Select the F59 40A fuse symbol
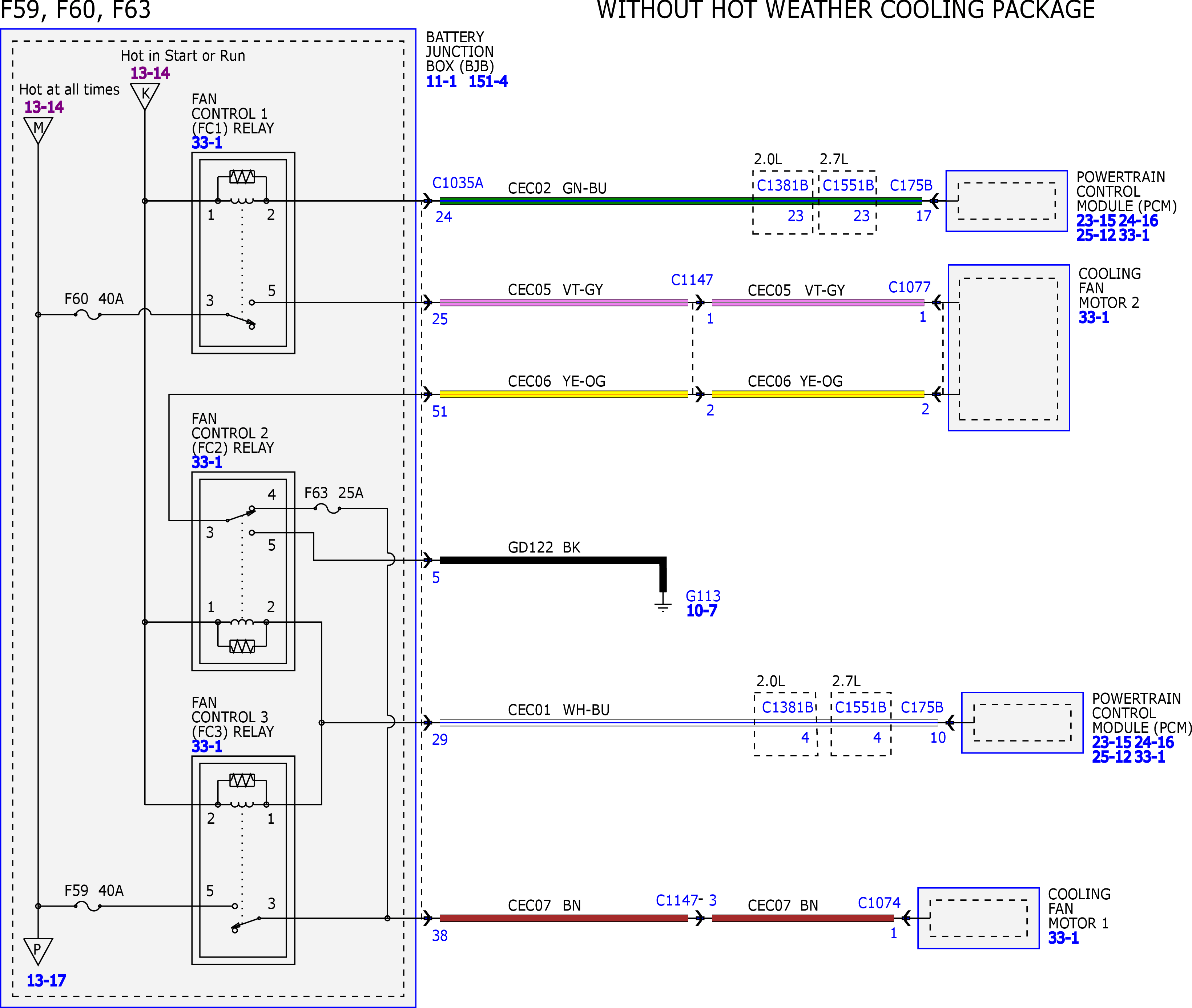This screenshot has width=1192, height=1008. (x=88, y=906)
